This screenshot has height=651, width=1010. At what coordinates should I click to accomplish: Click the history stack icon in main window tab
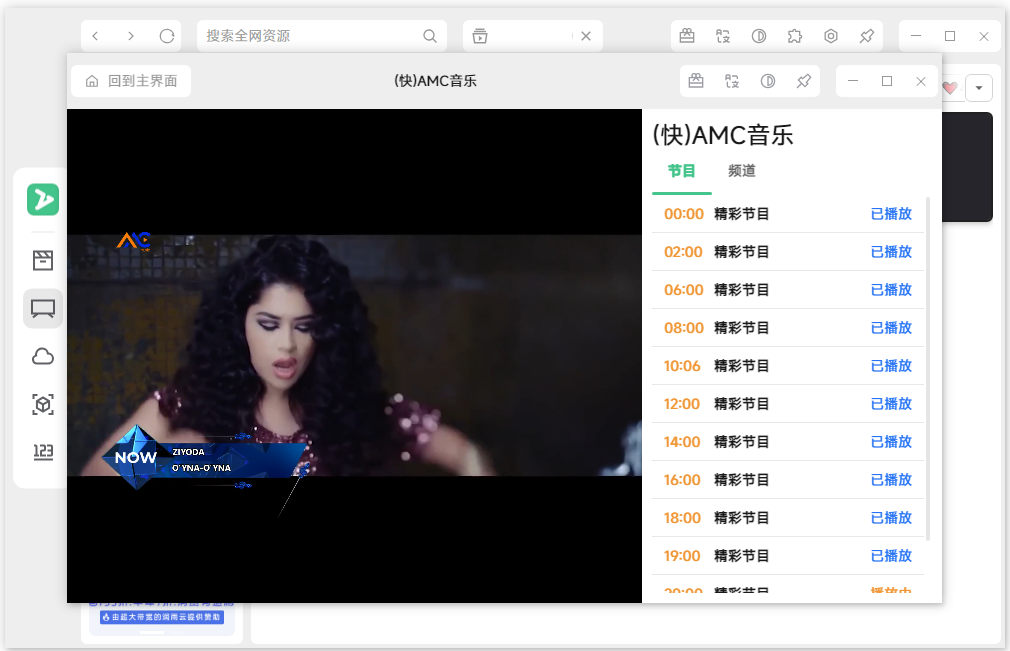click(480, 36)
